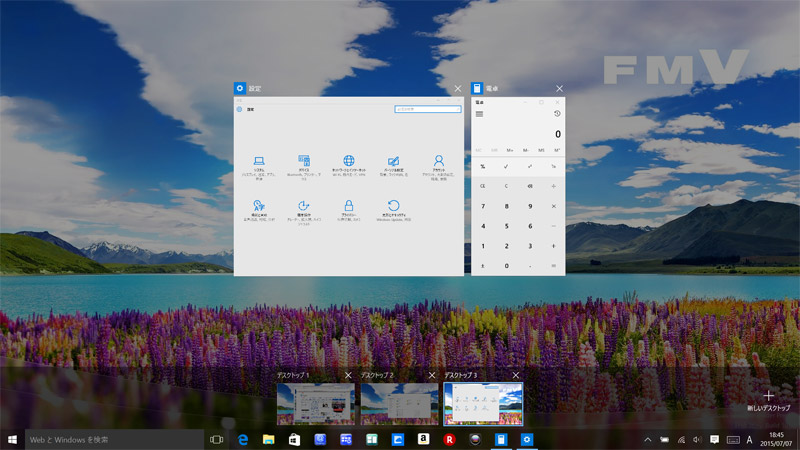Click the Settings gear icon on the taskbar
800x450 pixels.
pos(527,440)
